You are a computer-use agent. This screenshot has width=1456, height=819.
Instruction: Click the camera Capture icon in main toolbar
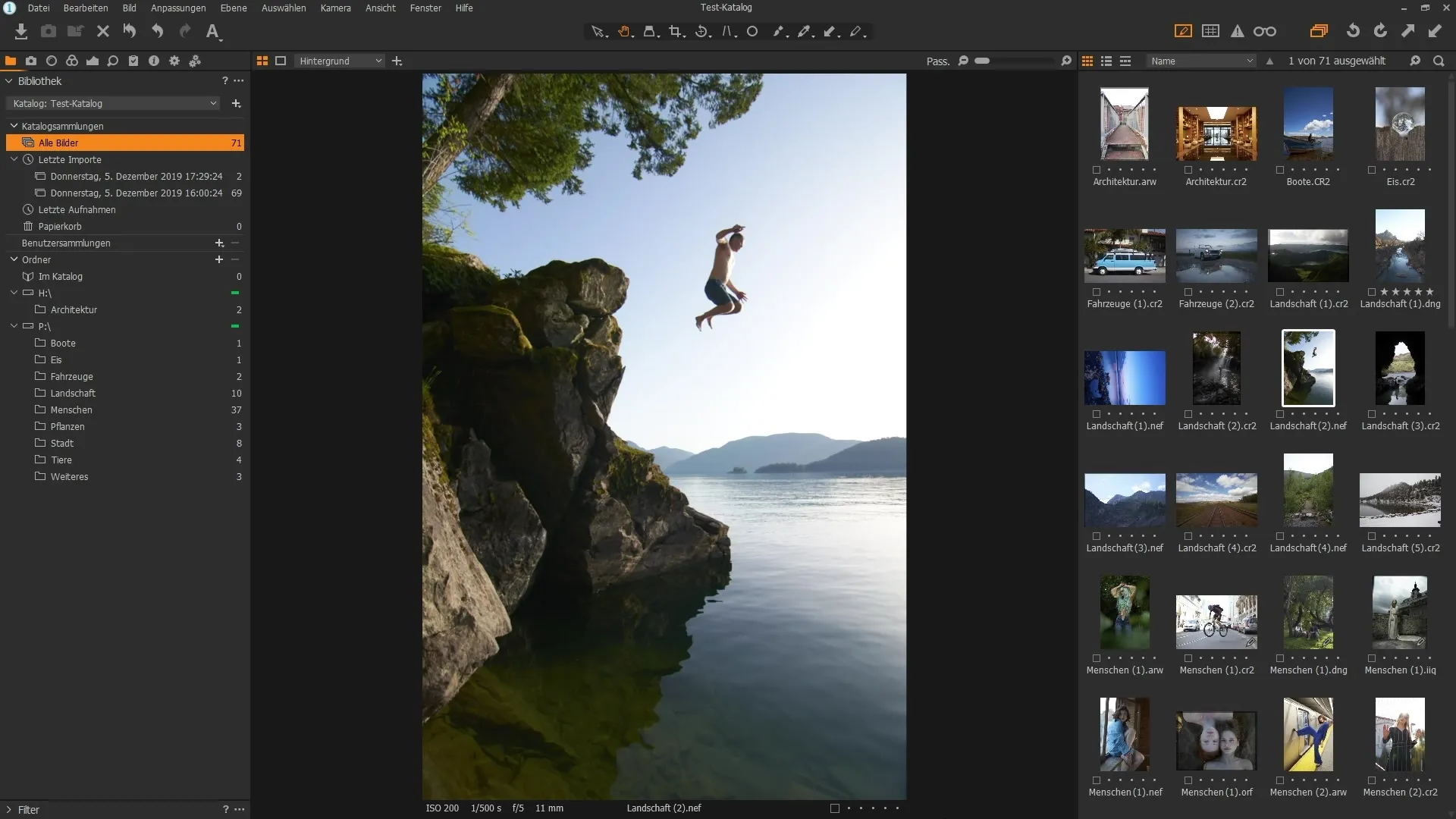[x=49, y=31]
